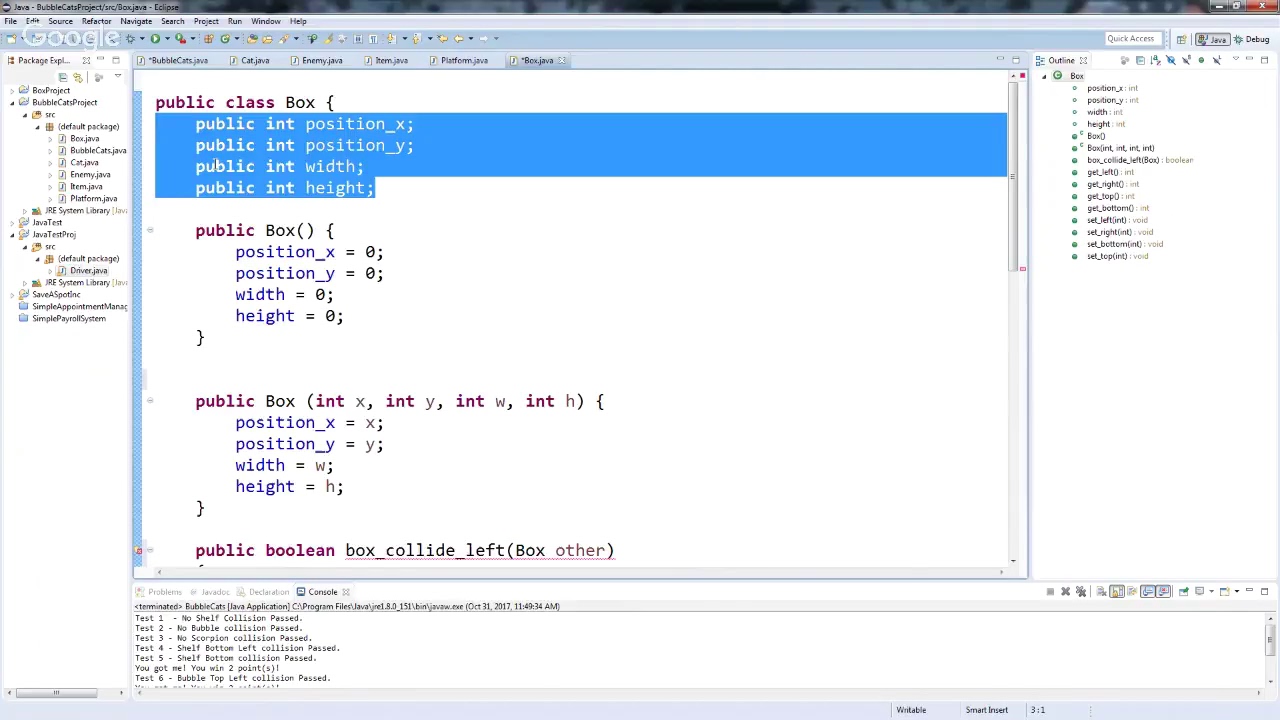This screenshot has height=720, width=1280.
Task: Toggle Word Wrap icon in Console toolbar
Action: (x=1132, y=591)
